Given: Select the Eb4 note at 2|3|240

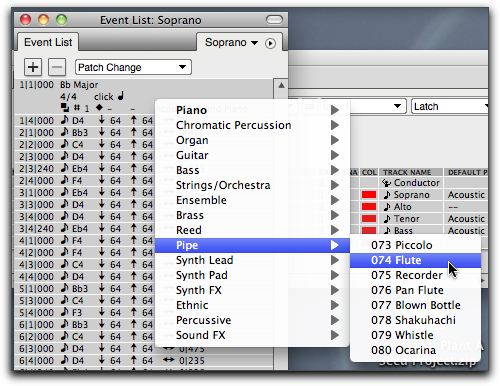Looking at the screenshot, I should (x=80, y=168).
